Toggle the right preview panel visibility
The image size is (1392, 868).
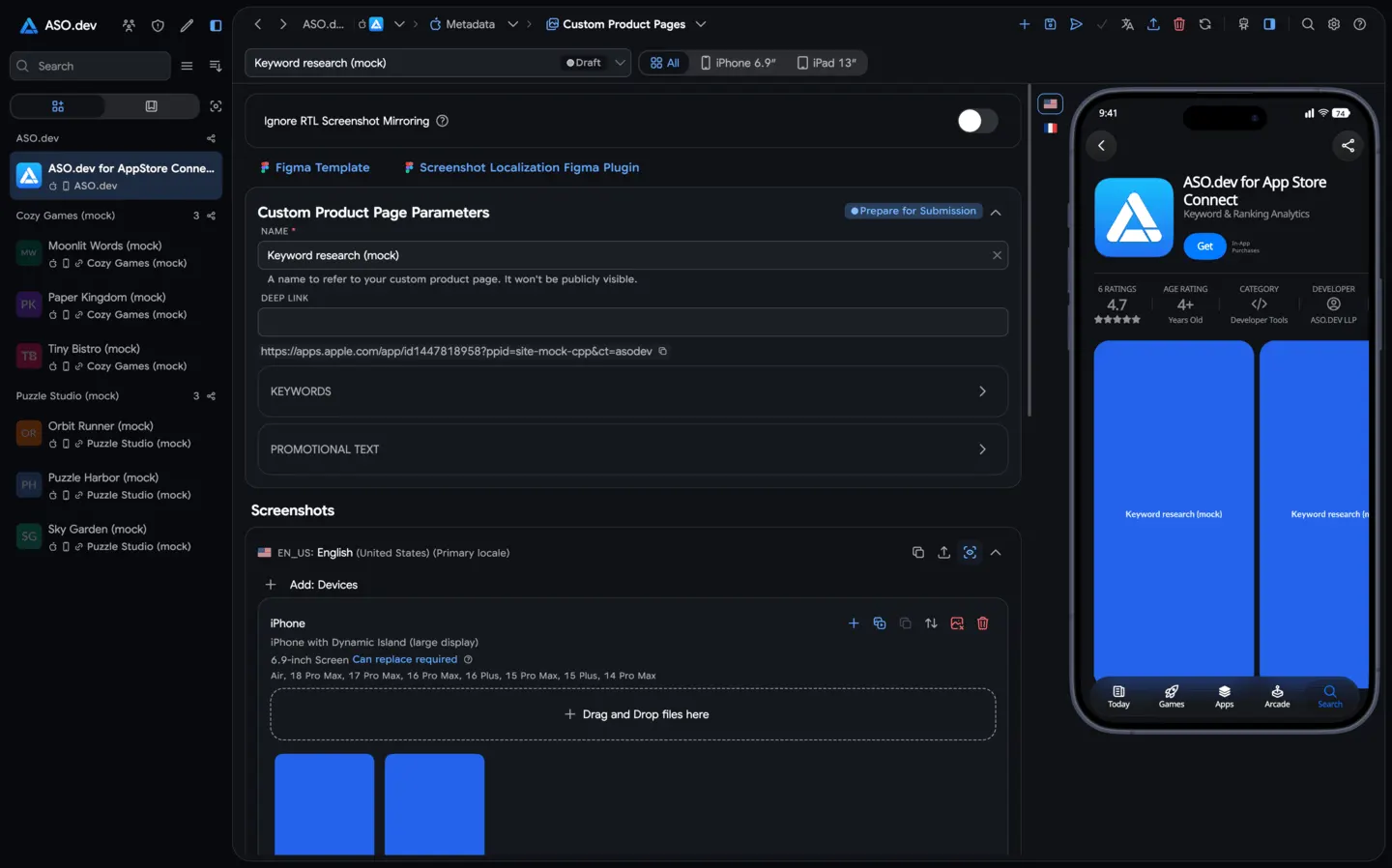[1269, 24]
